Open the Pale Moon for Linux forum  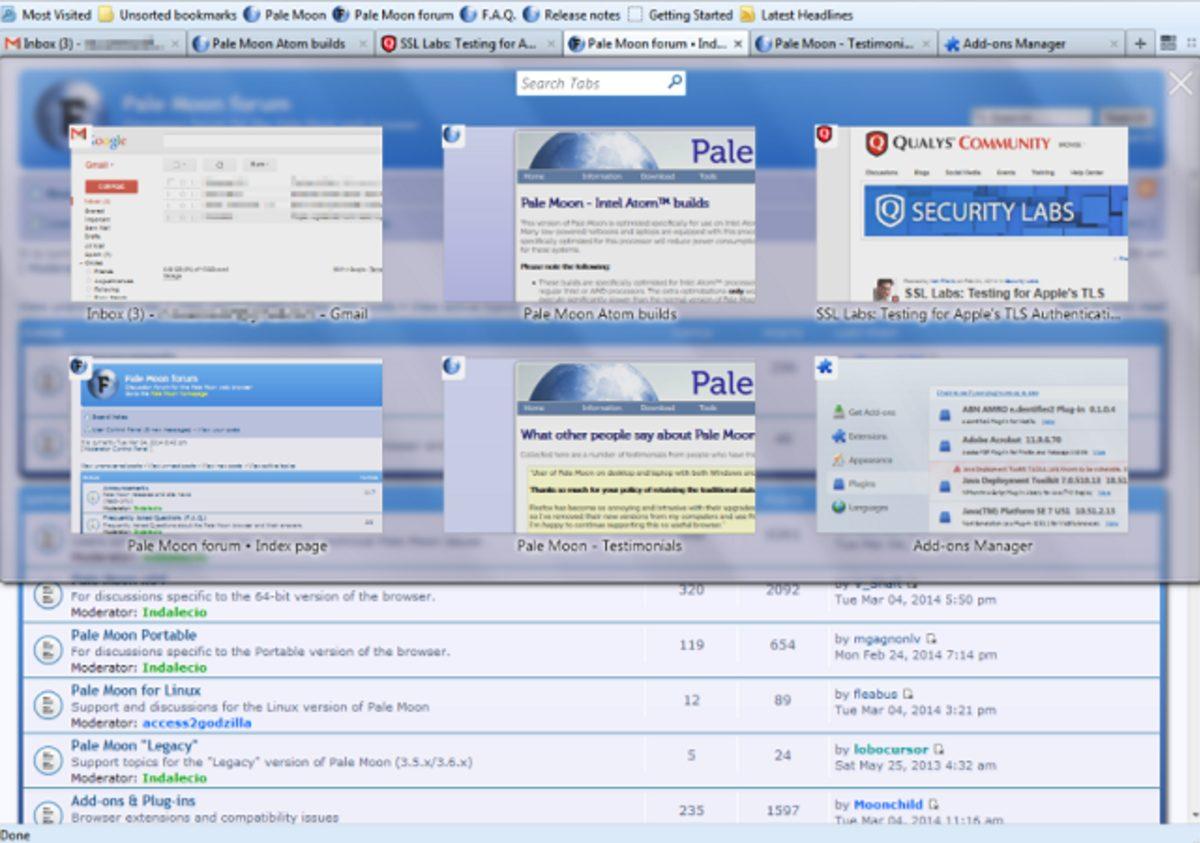135,690
